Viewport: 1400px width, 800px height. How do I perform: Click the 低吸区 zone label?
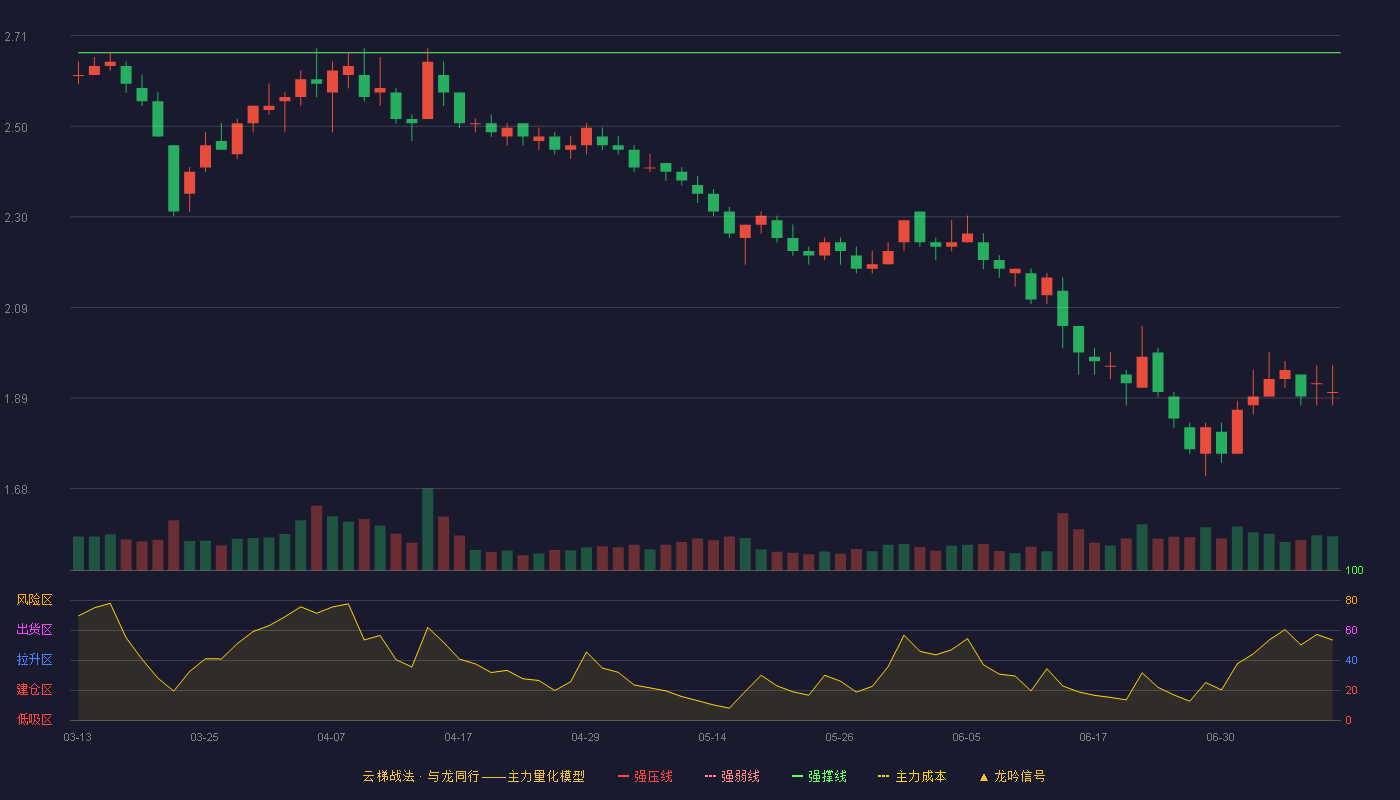pos(34,719)
